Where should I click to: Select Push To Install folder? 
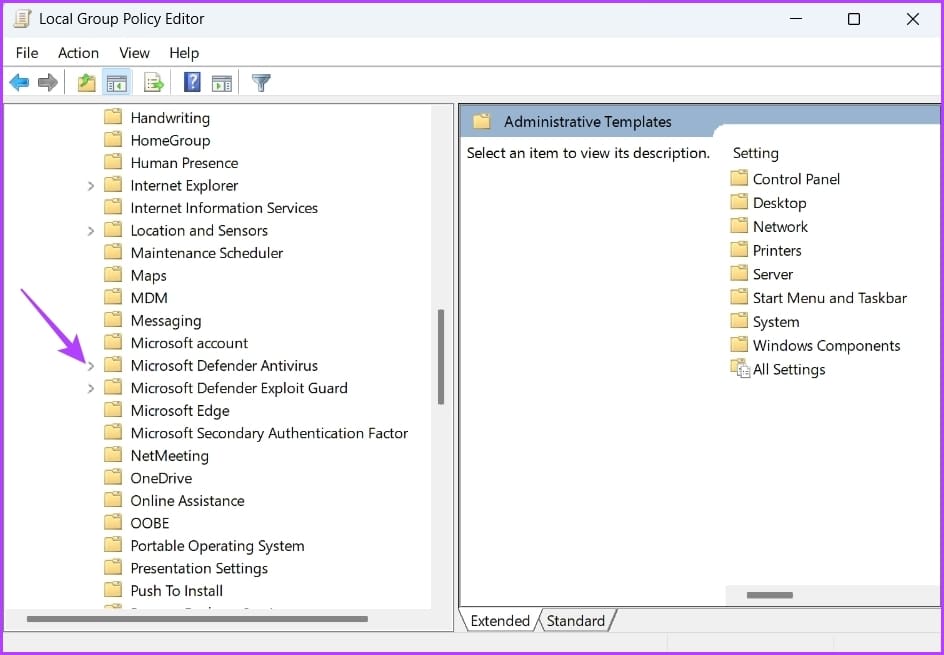coord(176,591)
